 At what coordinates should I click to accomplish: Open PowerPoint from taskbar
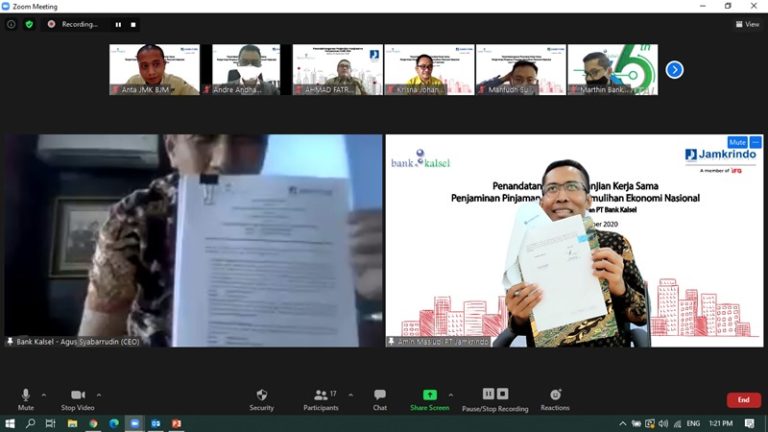point(176,424)
